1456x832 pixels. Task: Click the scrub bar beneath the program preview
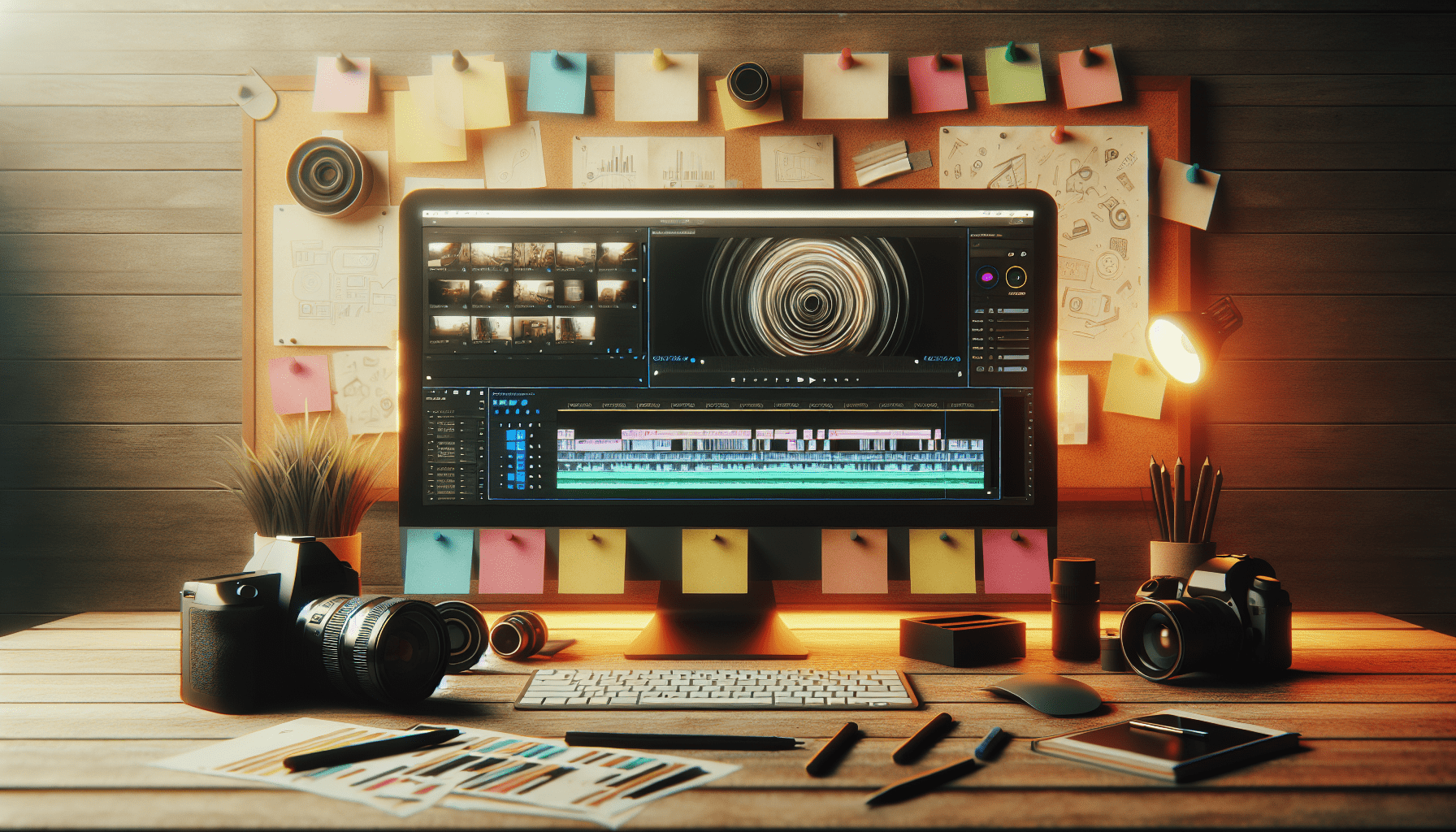pos(809,371)
